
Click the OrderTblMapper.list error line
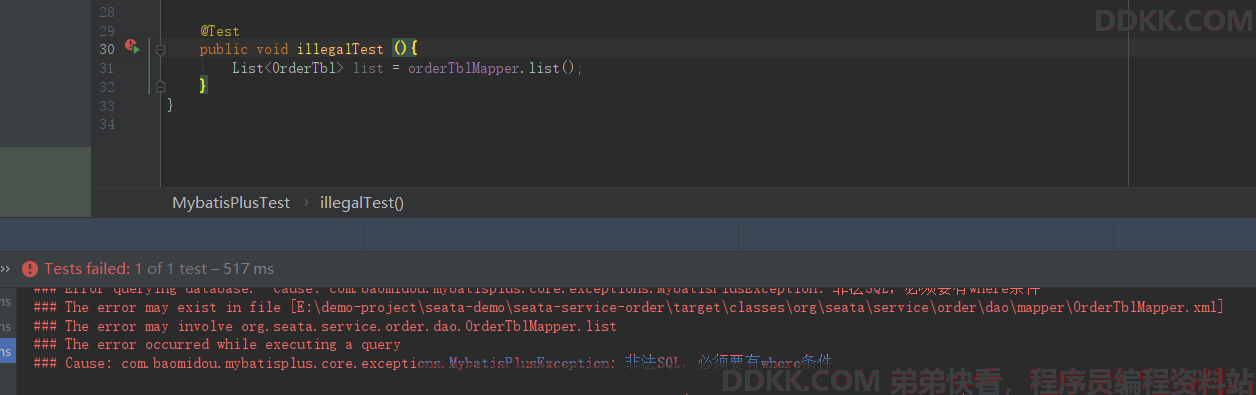coord(340,326)
